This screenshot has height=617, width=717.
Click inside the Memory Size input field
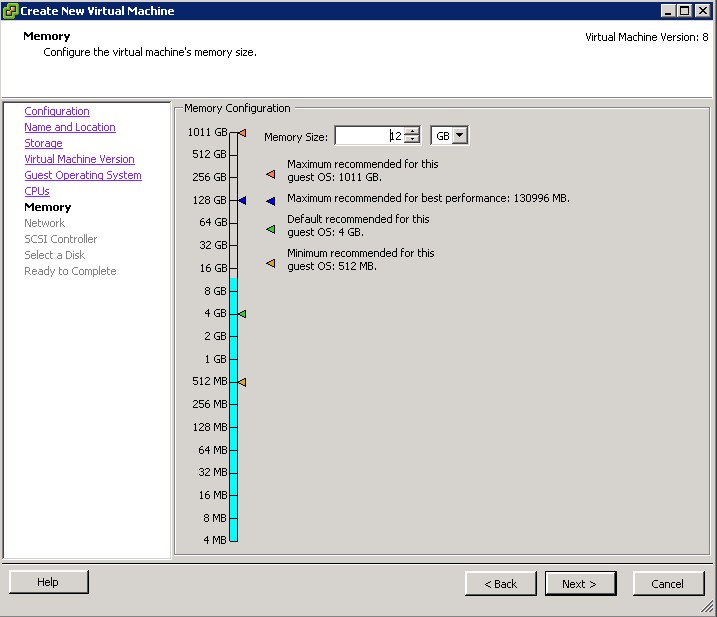(x=366, y=136)
